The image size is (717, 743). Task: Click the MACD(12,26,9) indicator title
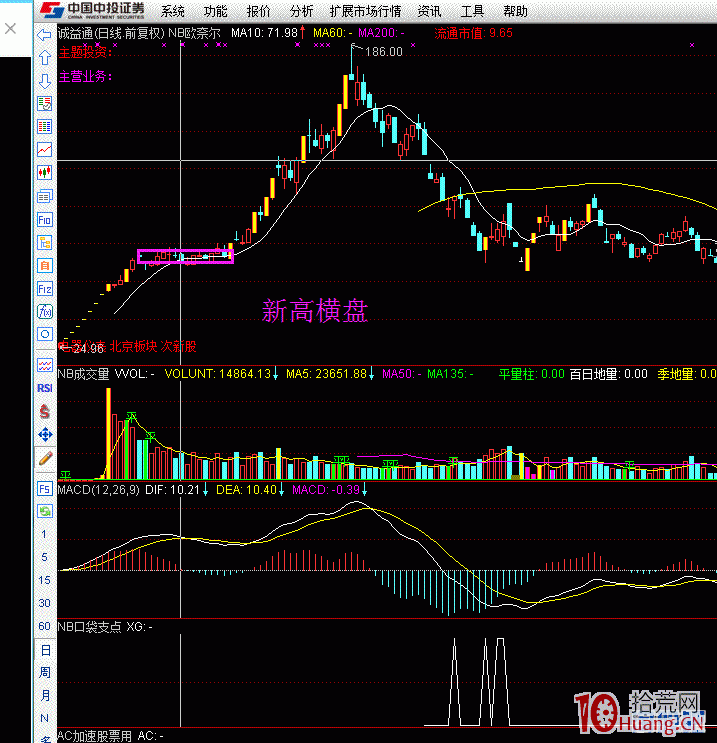coord(99,490)
